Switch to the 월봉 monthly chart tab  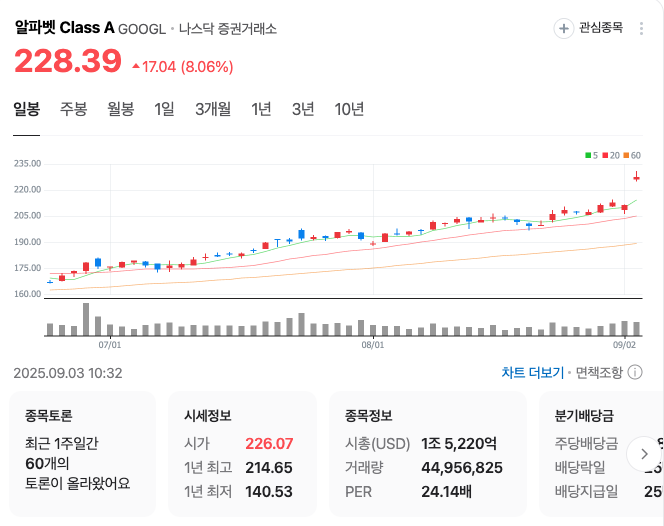coord(120,109)
